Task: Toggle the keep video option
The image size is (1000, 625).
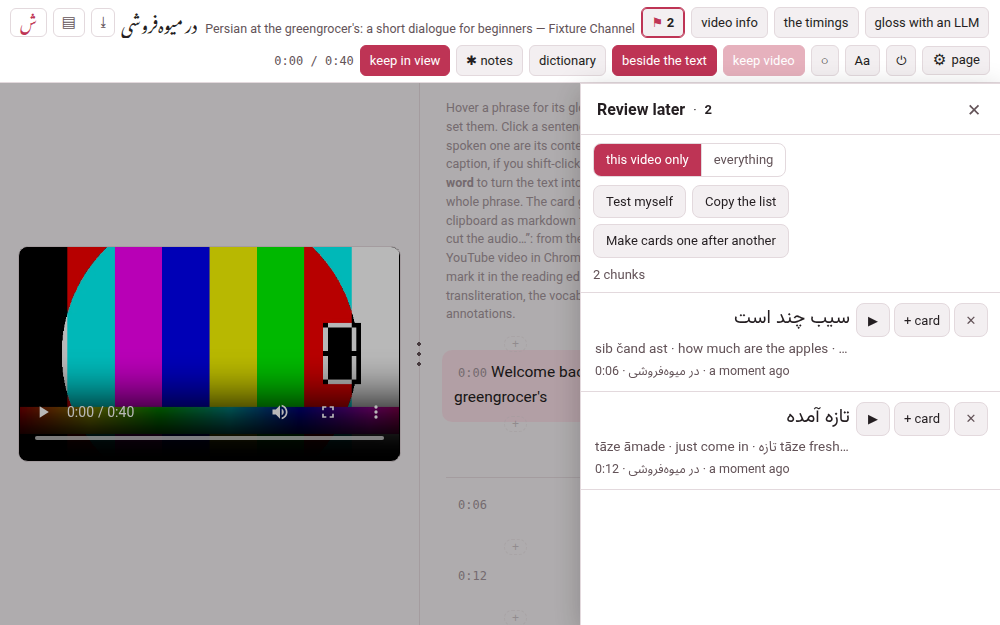Action: click(763, 61)
